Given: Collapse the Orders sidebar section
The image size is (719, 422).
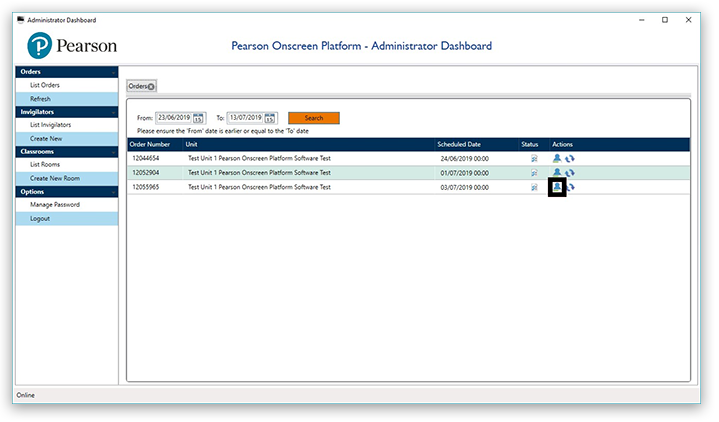Looking at the screenshot, I should click(114, 72).
